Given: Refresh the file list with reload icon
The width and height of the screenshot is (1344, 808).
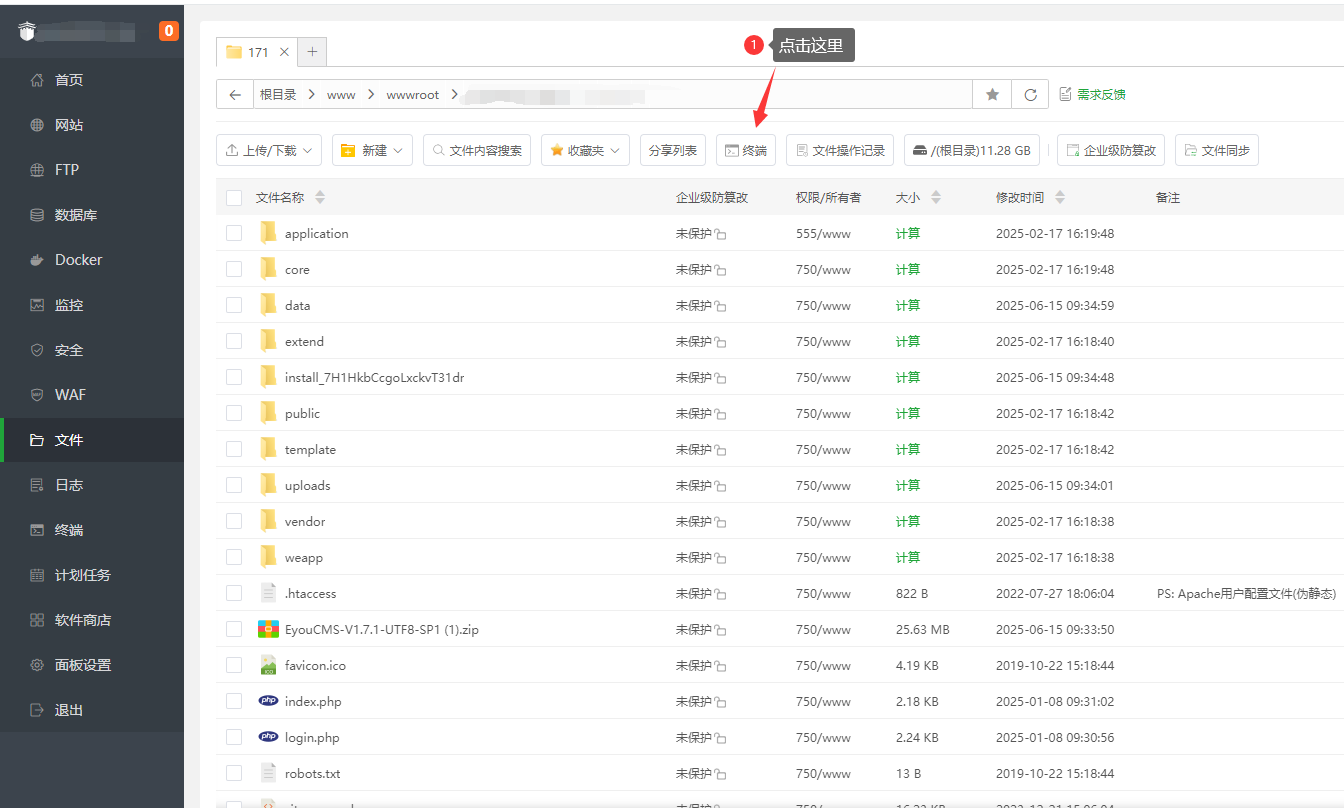Looking at the screenshot, I should point(1030,94).
